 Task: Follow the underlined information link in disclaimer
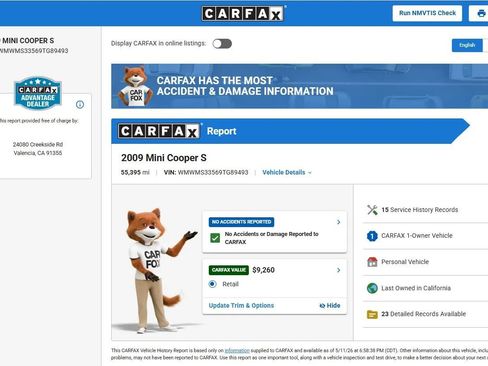(237, 351)
